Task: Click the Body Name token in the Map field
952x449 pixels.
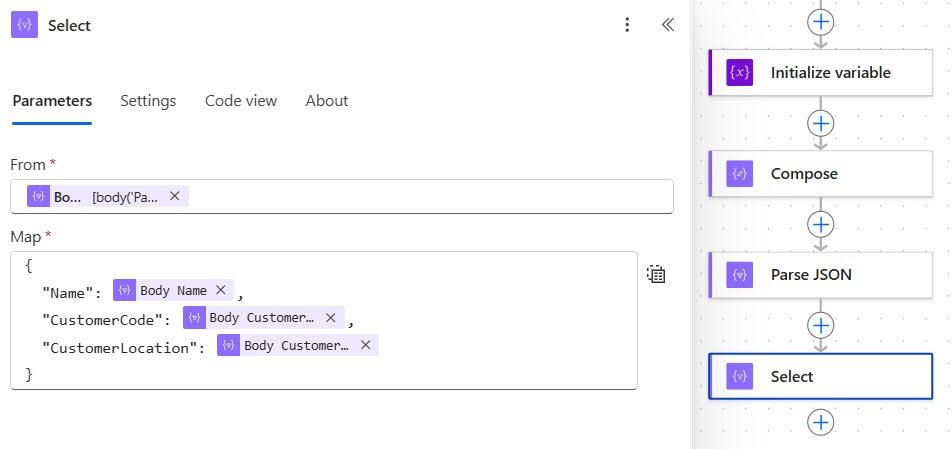Action: pyautogui.click(x=173, y=291)
